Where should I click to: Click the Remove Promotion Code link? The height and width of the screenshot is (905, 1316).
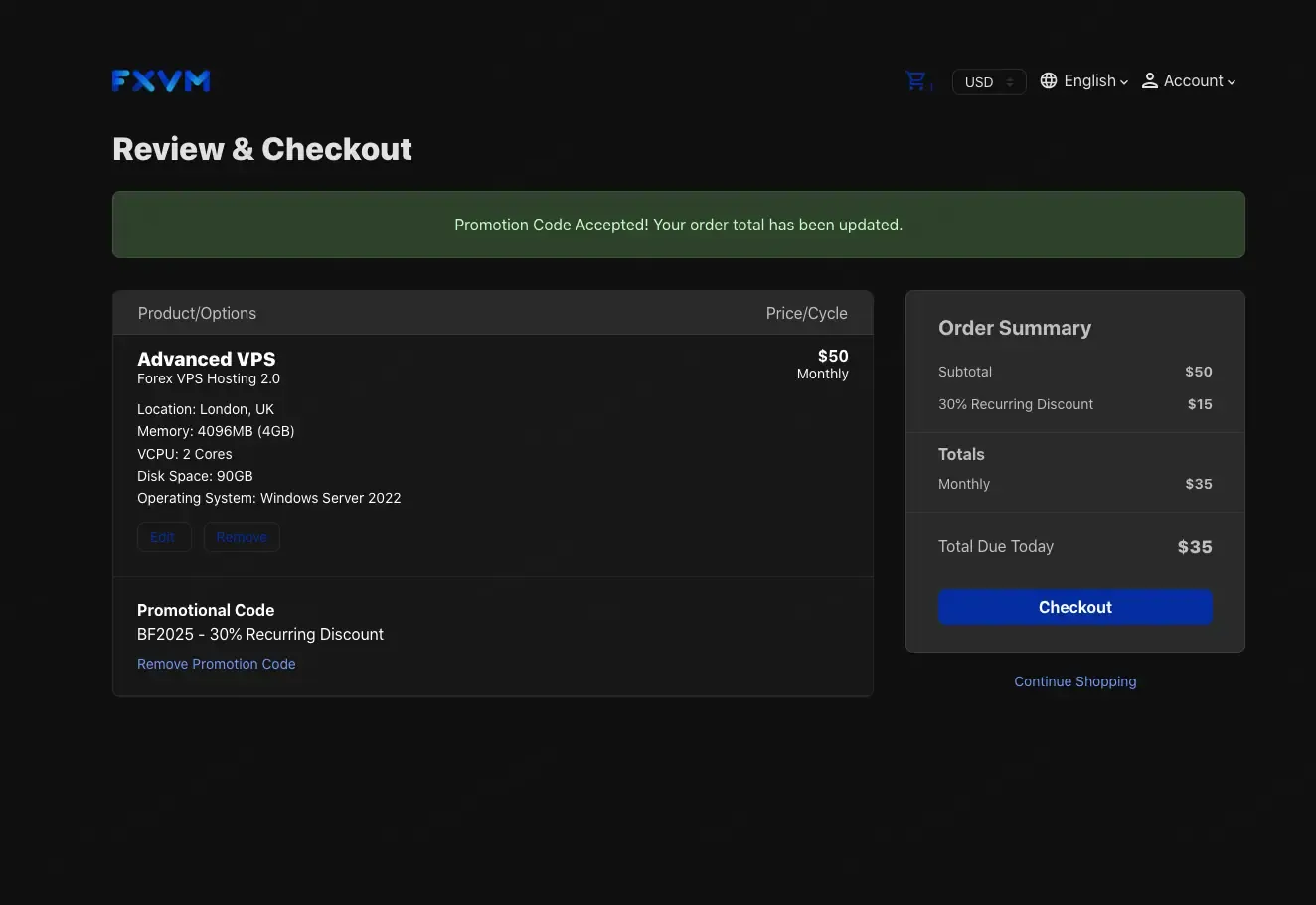tap(217, 664)
